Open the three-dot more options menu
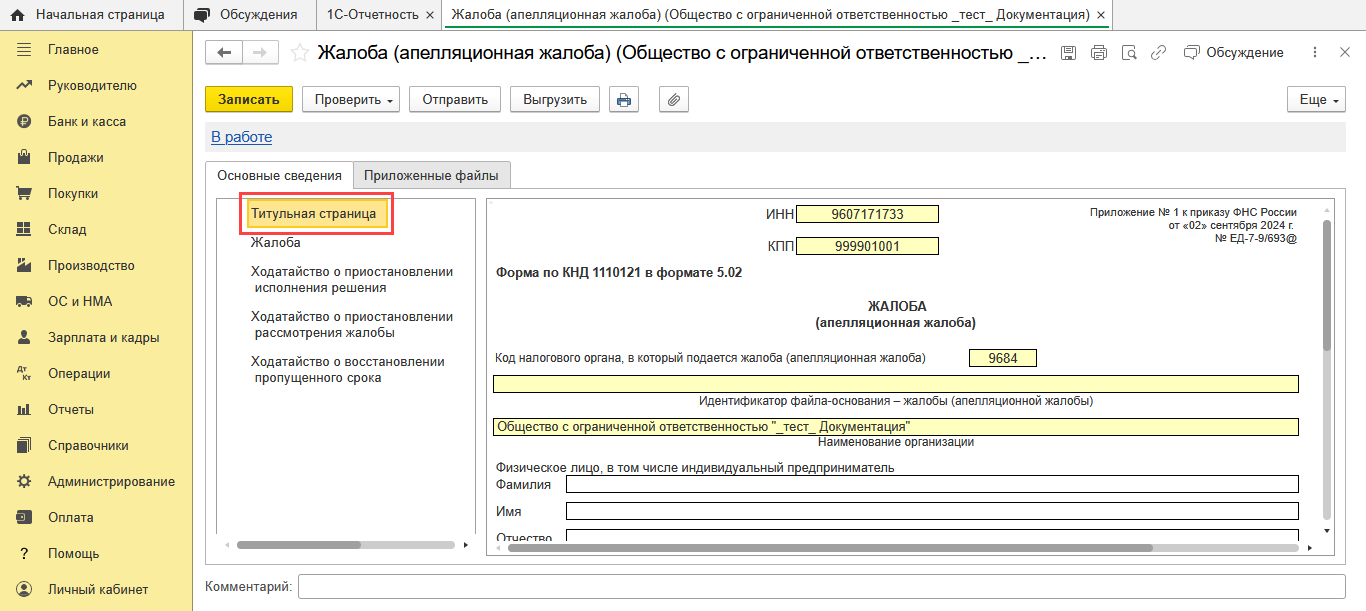 point(1314,53)
